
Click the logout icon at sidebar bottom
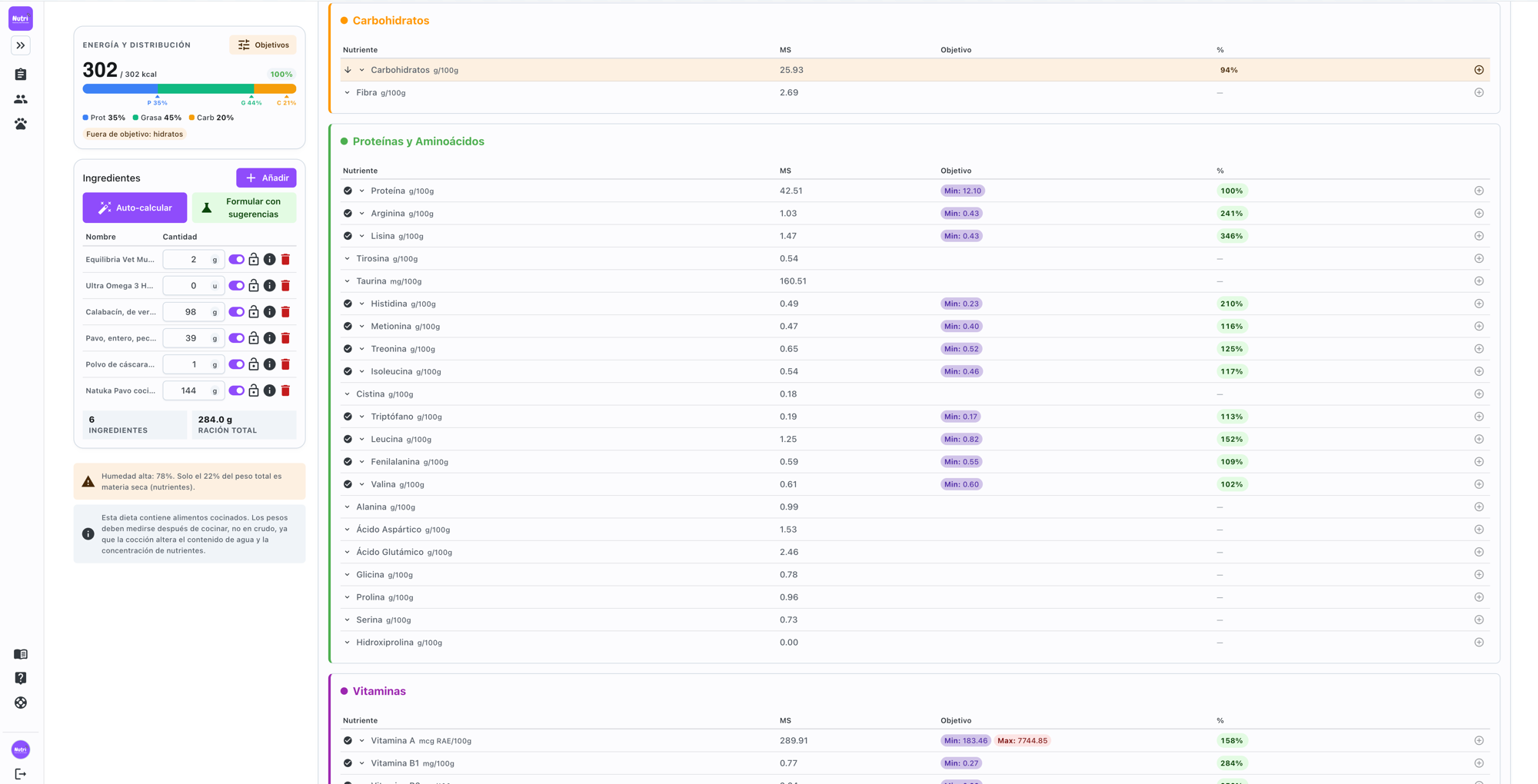point(21,774)
